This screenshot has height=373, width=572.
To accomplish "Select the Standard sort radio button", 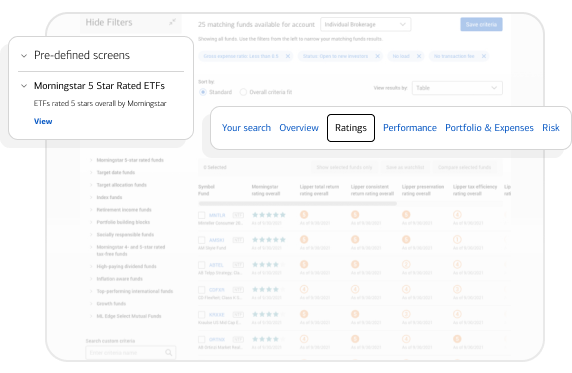I will pyautogui.click(x=203, y=92).
